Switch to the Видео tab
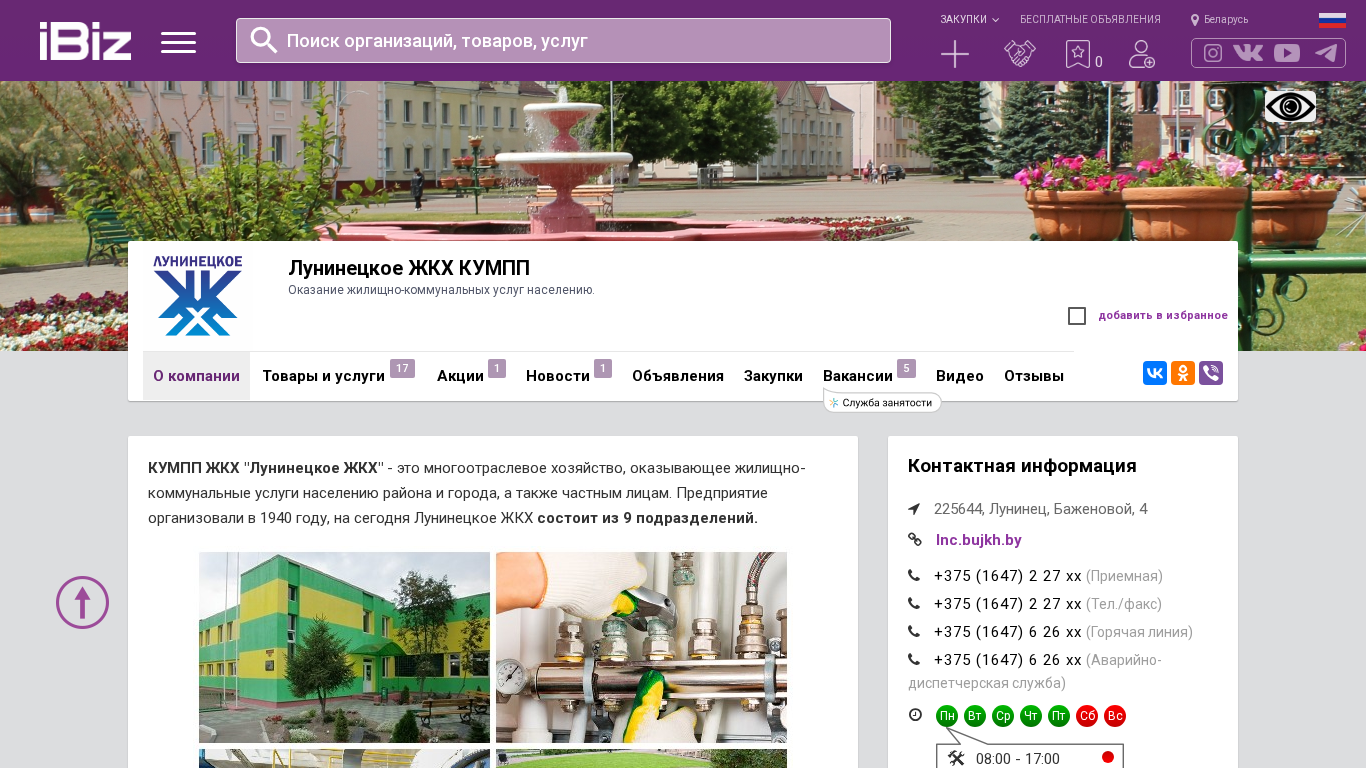Viewport: 1366px width, 768px height. (960, 376)
